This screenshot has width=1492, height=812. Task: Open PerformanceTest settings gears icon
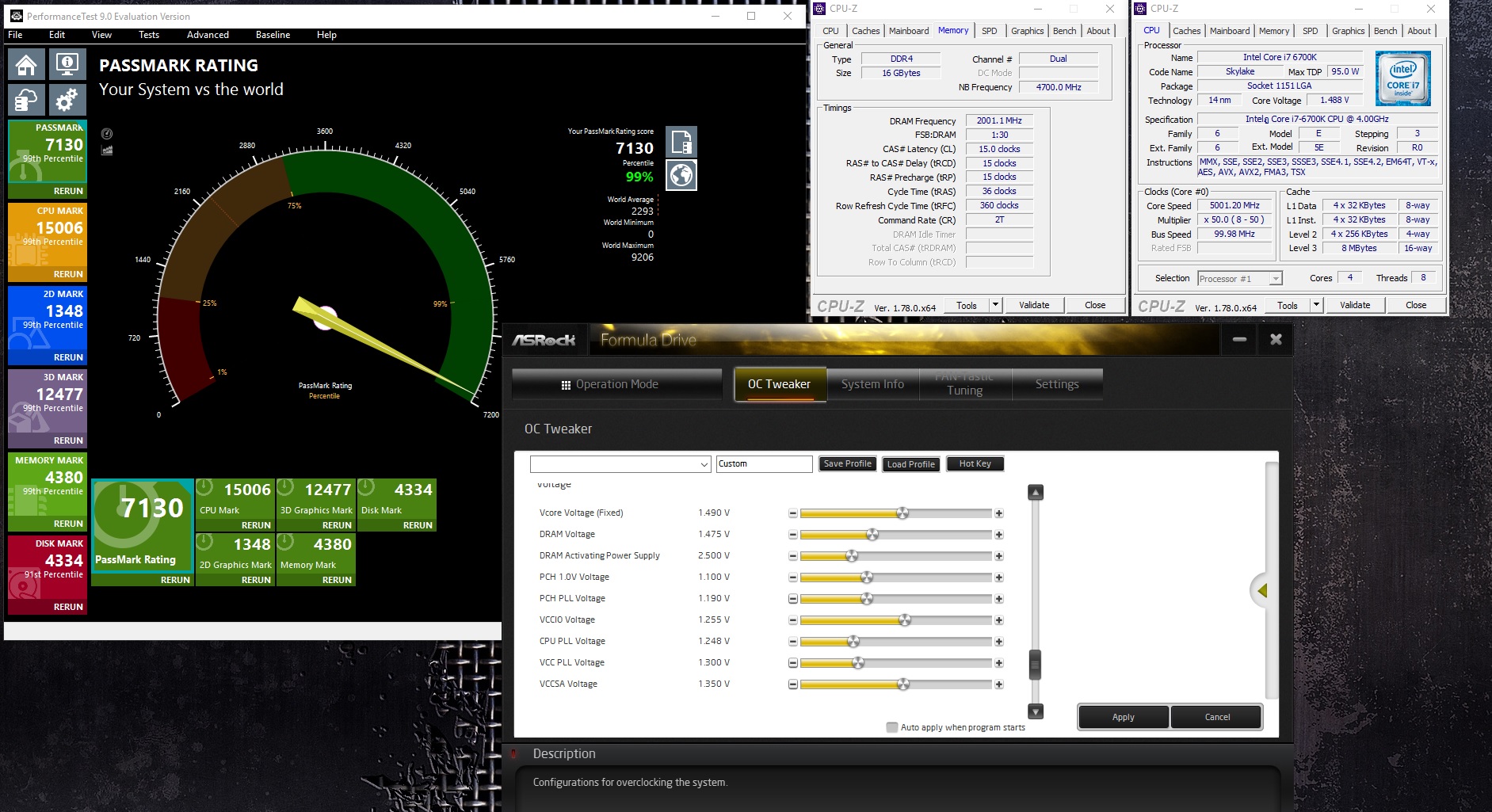coord(67,101)
